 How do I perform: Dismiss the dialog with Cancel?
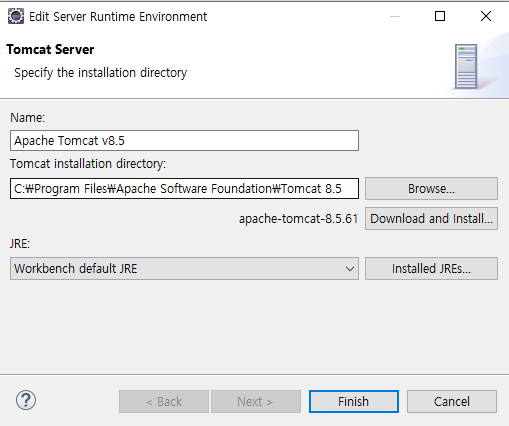452,402
